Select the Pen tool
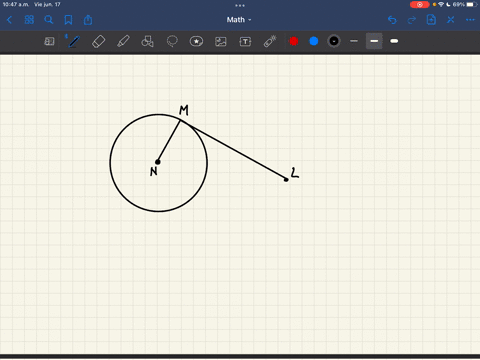 coord(73,41)
